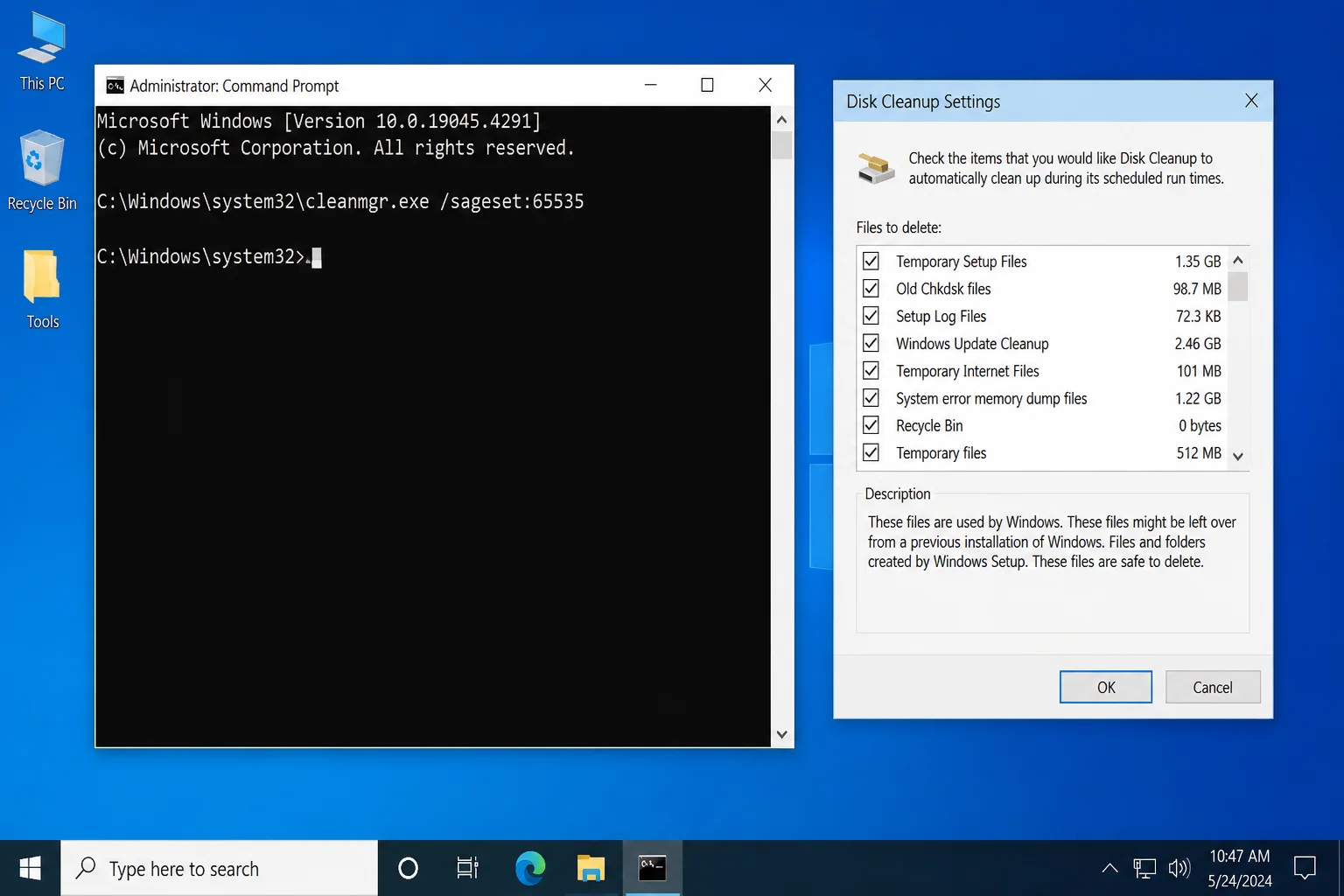Click Command Prompt scroll-up arrow

pyautogui.click(x=782, y=119)
